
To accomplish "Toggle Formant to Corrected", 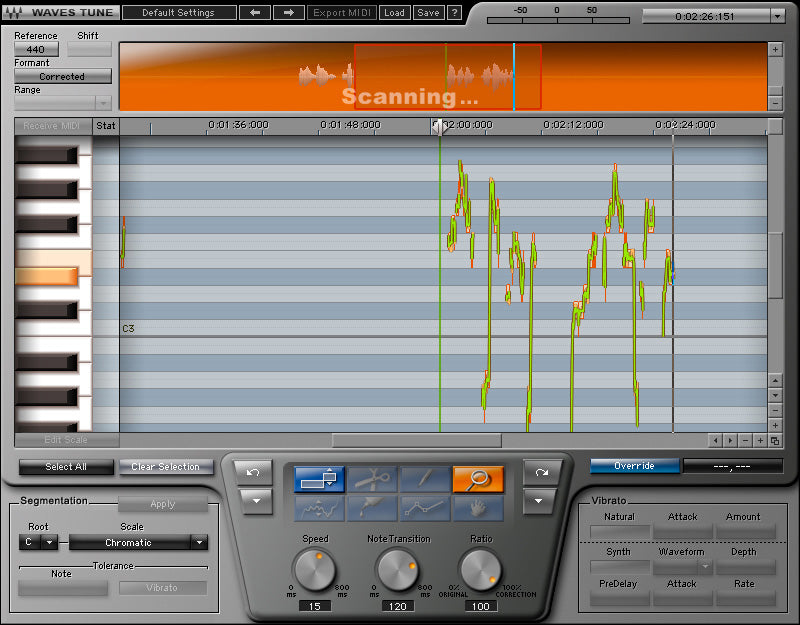I will pos(62,76).
